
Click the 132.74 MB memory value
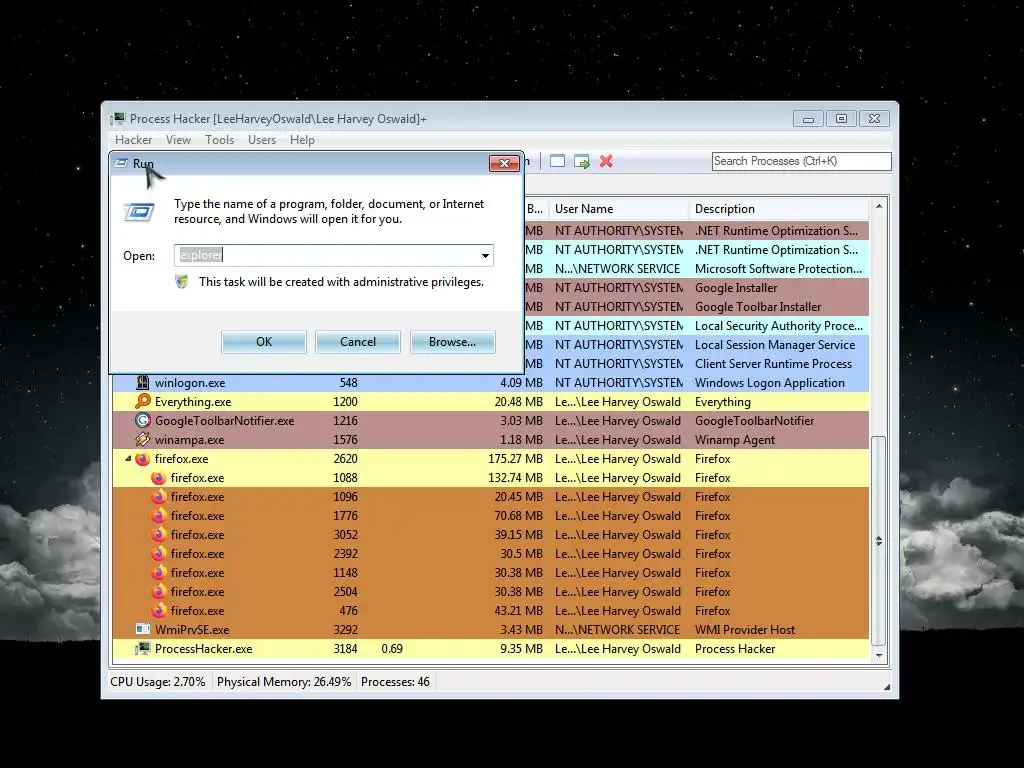(x=515, y=477)
